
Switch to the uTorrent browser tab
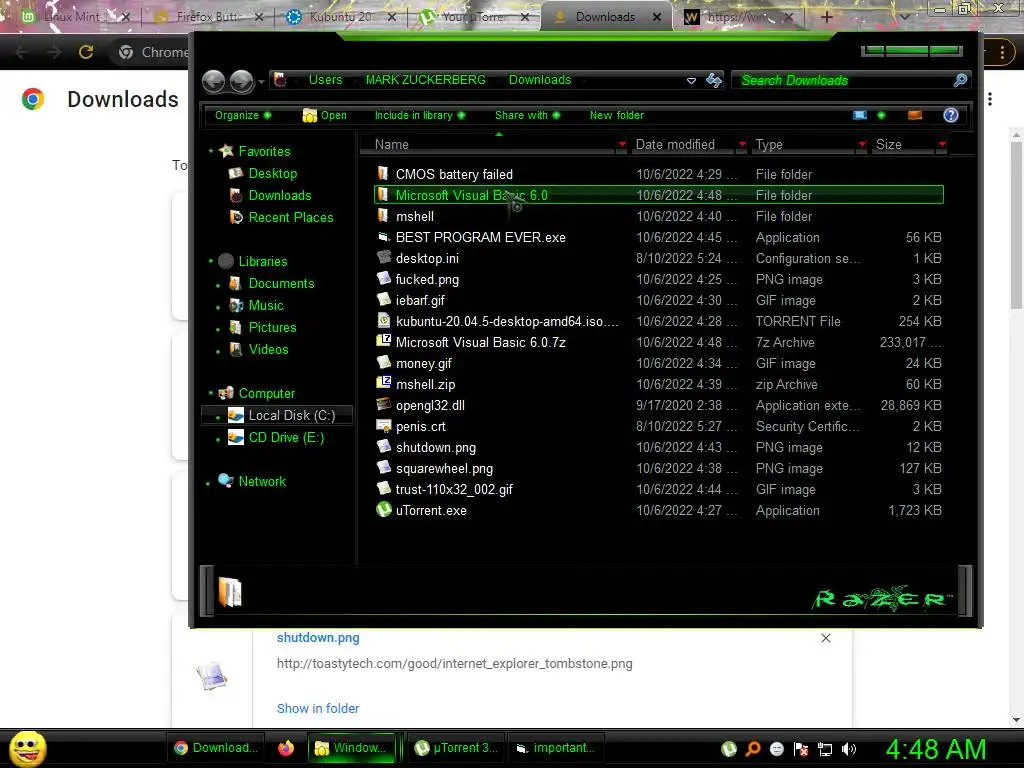coord(474,17)
